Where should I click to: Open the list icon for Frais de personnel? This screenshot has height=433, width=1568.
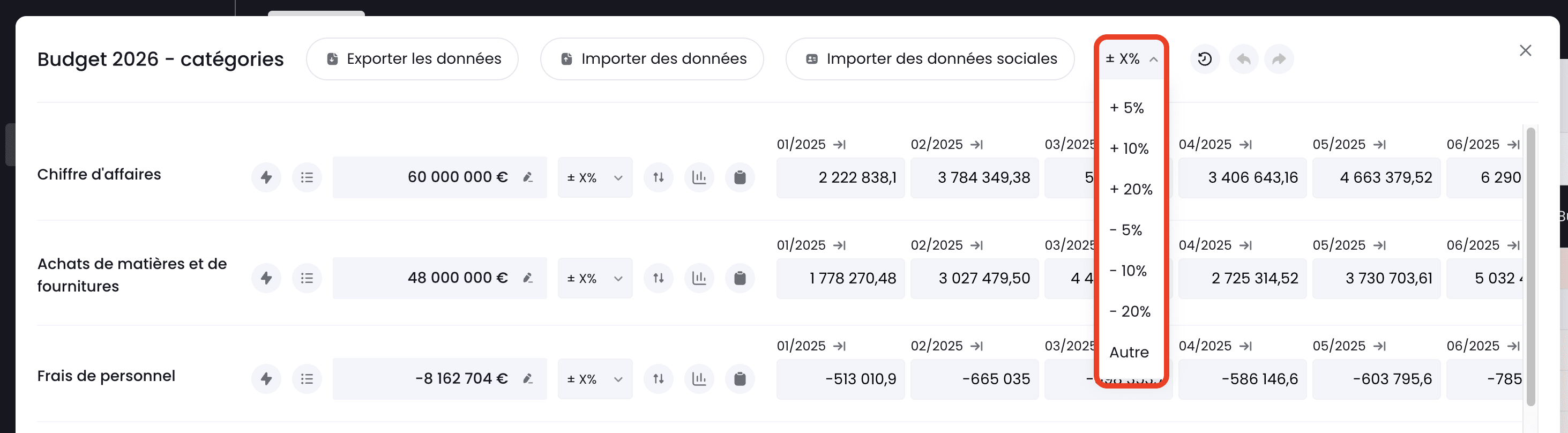(307, 379)
